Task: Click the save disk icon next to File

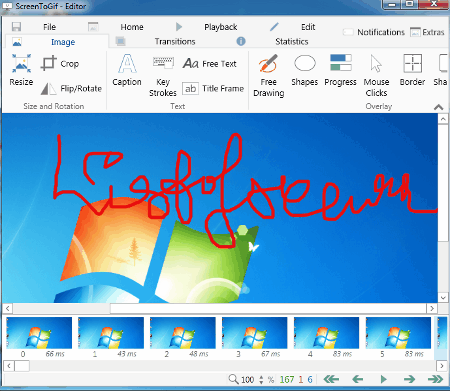Action: (16, 27)
